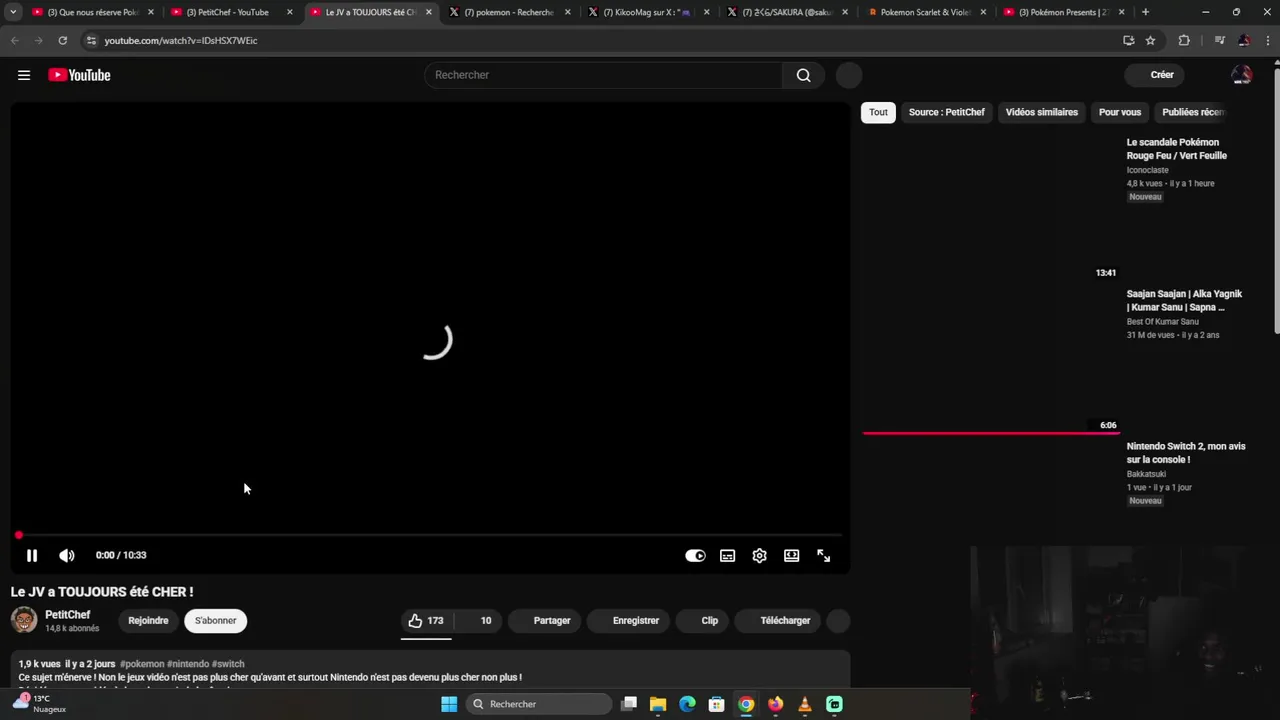
Task: Reload the page in the browser
Action: click(62, 41)
